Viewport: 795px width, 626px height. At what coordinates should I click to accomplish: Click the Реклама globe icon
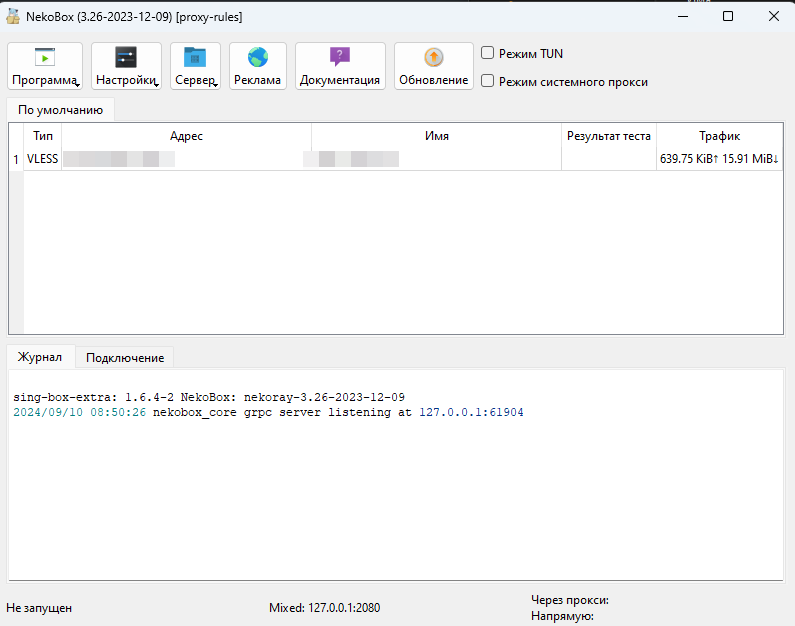click(x=258, y=58)
